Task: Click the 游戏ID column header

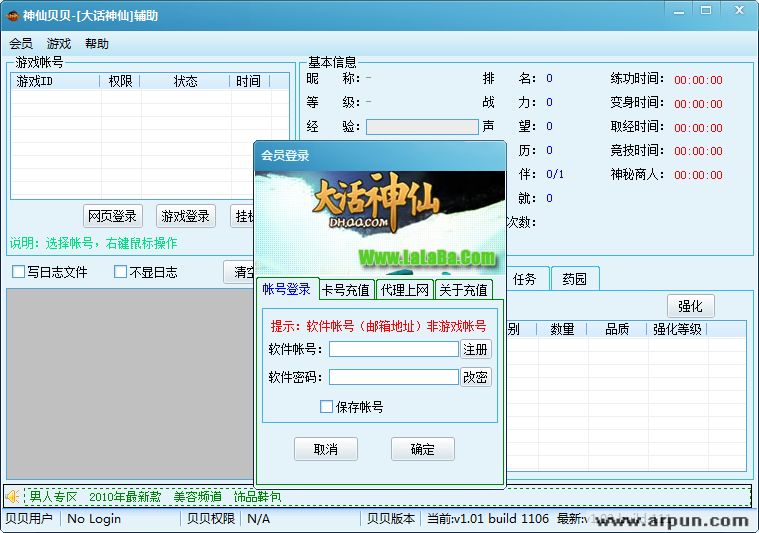Action: (55, 81)
